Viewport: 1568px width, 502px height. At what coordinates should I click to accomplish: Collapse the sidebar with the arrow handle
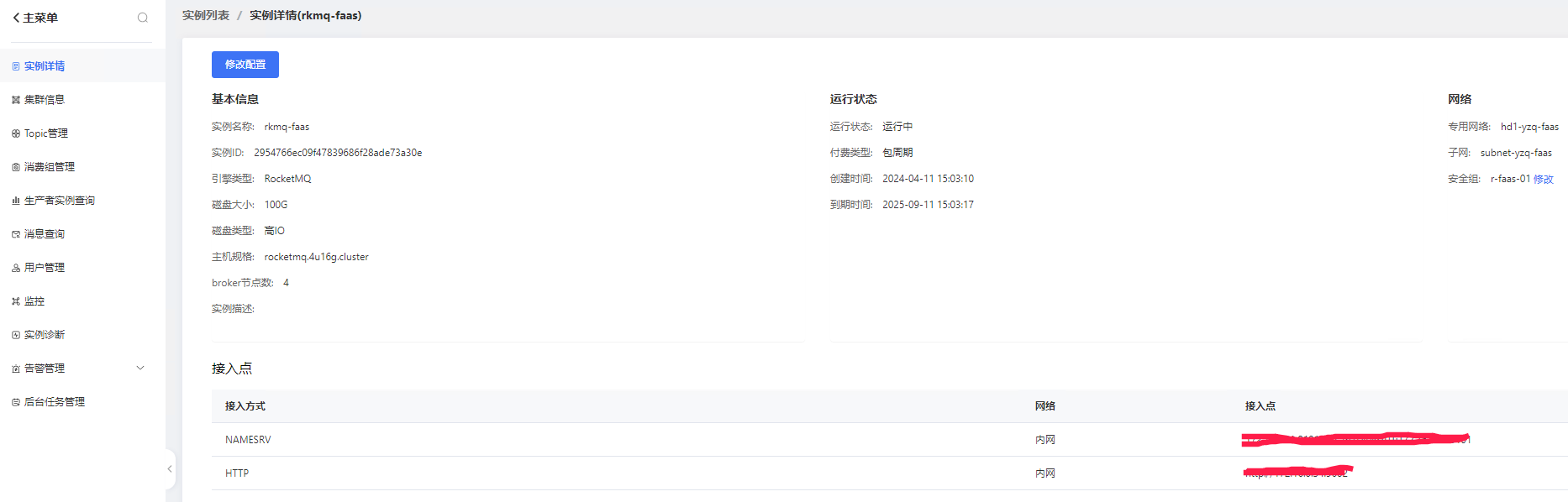[170, 469]
